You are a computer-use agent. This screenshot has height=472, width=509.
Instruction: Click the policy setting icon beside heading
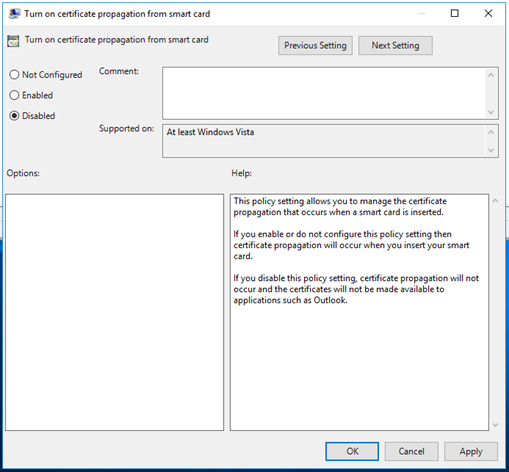13,41
